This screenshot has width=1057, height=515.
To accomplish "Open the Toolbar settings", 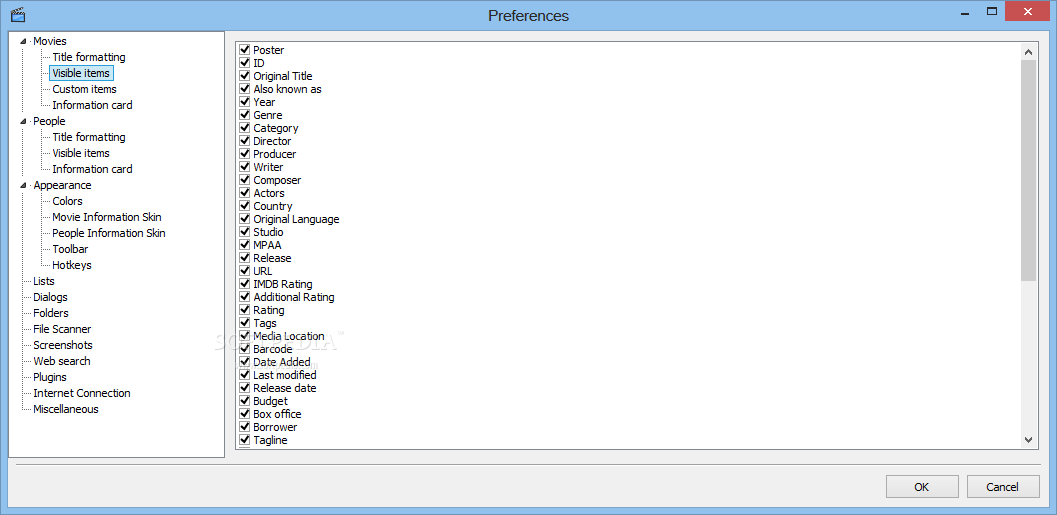I will tap(70, 249).
